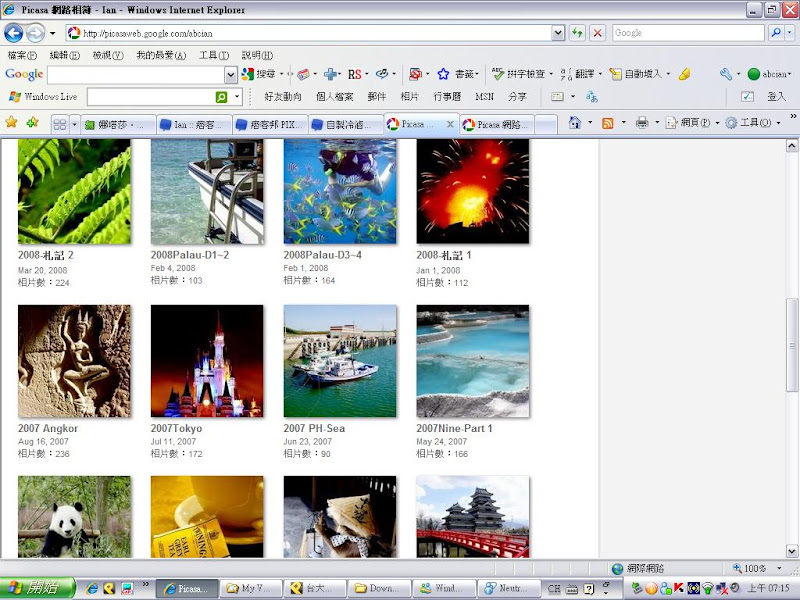The image size is (800, 600).
Task: Click the RSS feeds icon
Action: coord(607,123)
